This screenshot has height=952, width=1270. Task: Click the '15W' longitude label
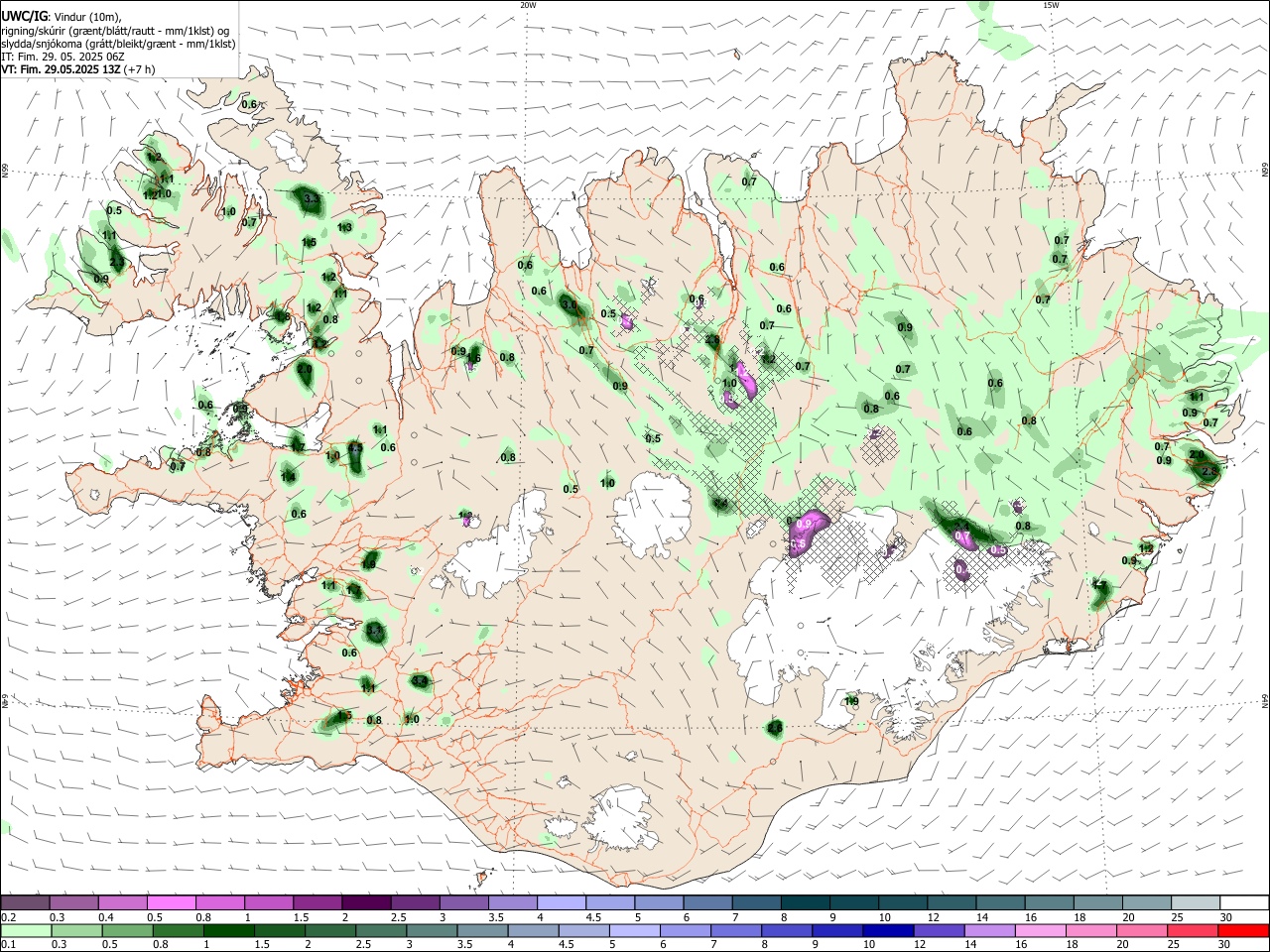[1051, 5]
